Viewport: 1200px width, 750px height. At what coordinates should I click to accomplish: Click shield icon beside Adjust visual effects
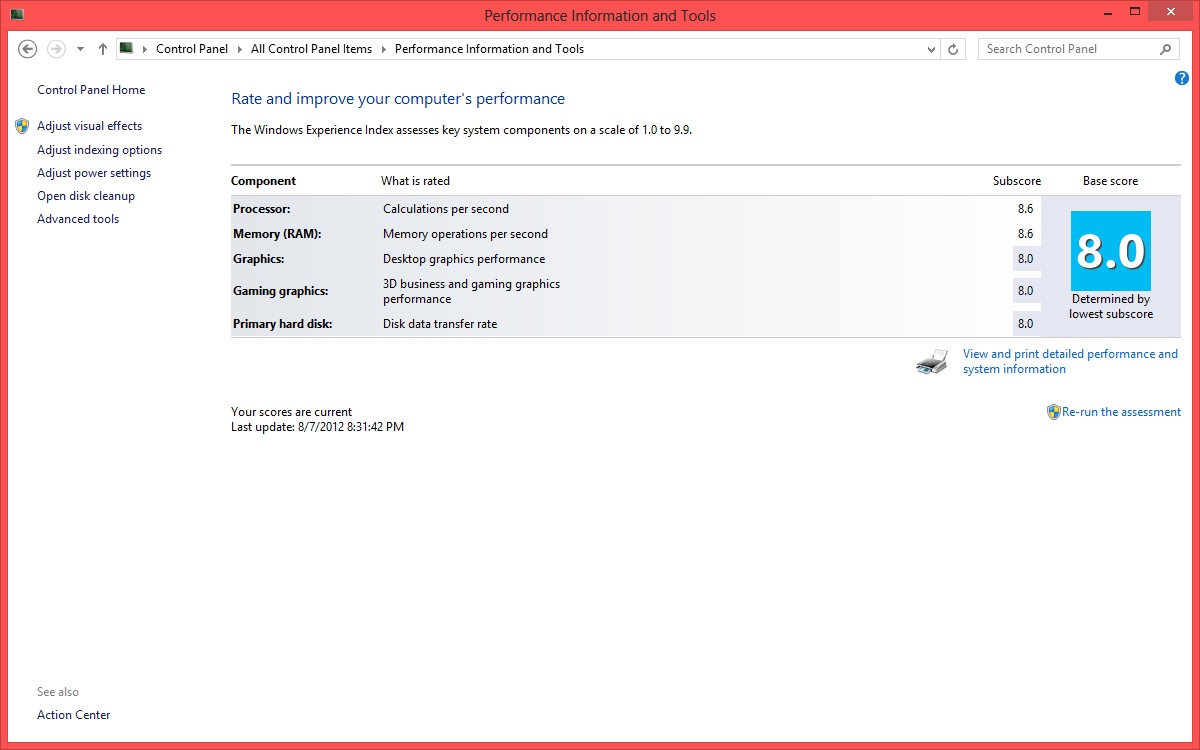point(23,126)
